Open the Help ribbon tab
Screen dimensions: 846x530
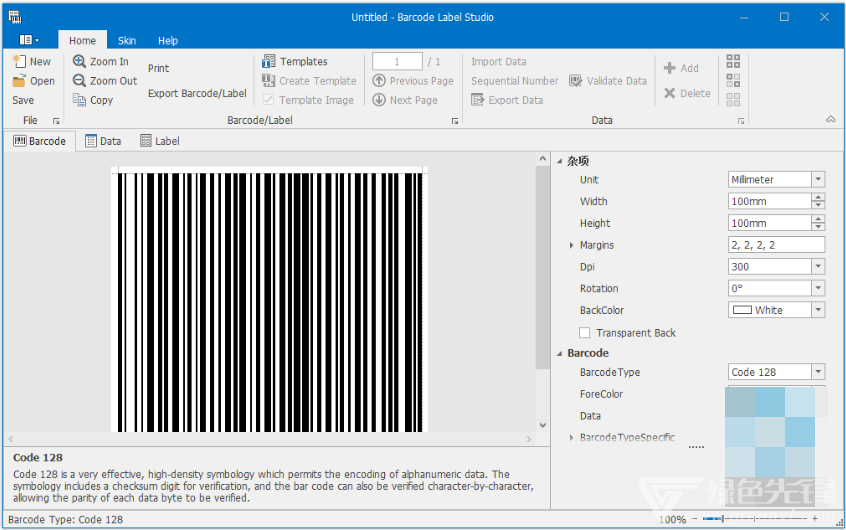point(168,40)
